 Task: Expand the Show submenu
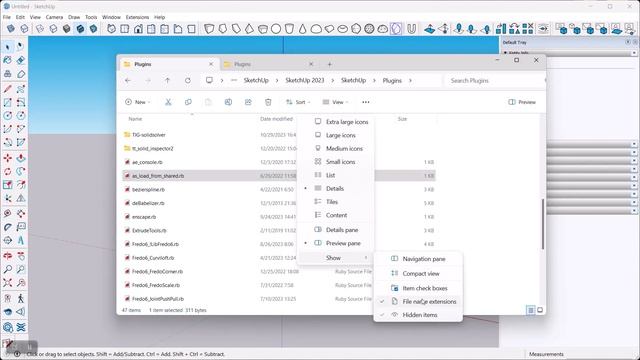(x=336, y=258)
